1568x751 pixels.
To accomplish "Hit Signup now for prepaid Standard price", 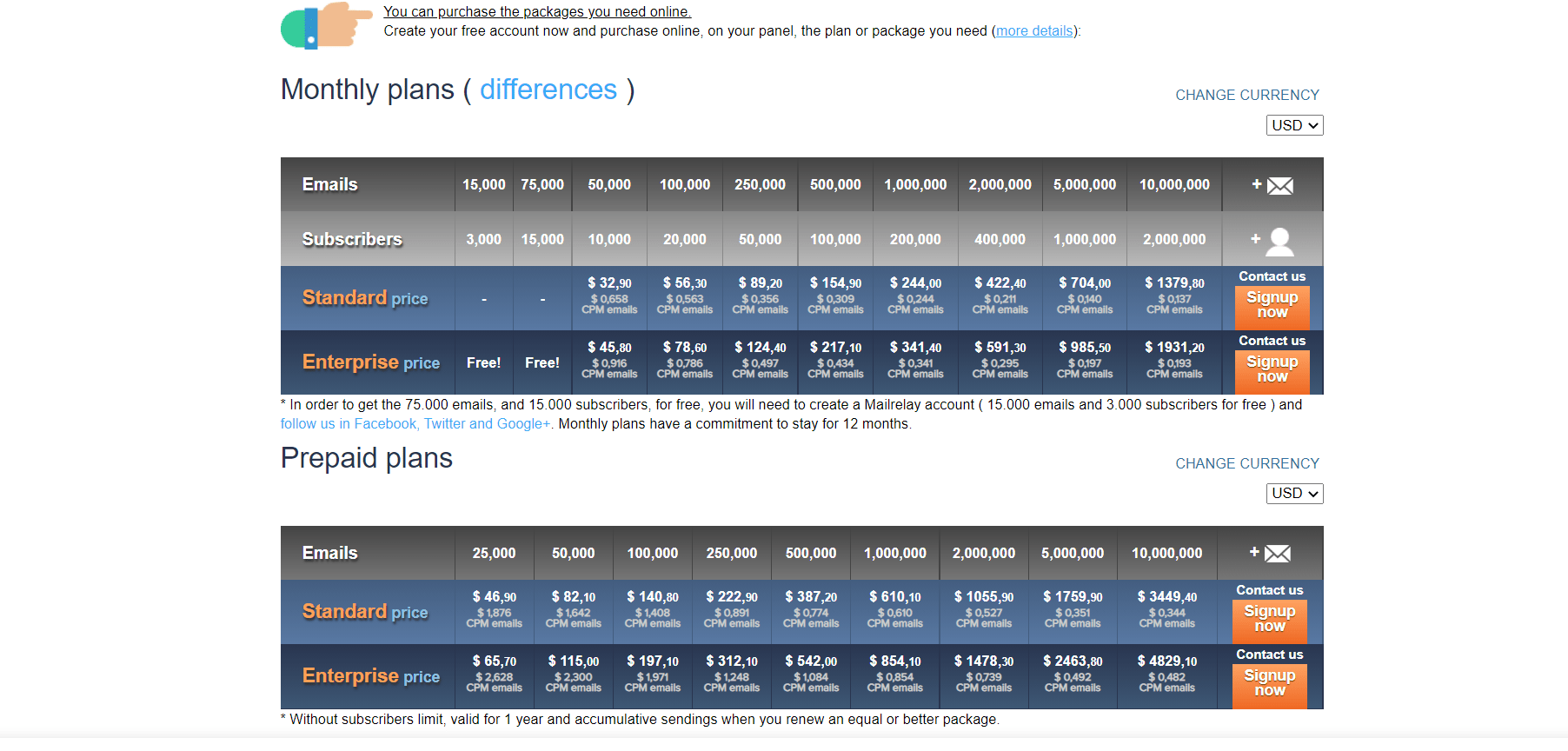I will coord(1269,619).
